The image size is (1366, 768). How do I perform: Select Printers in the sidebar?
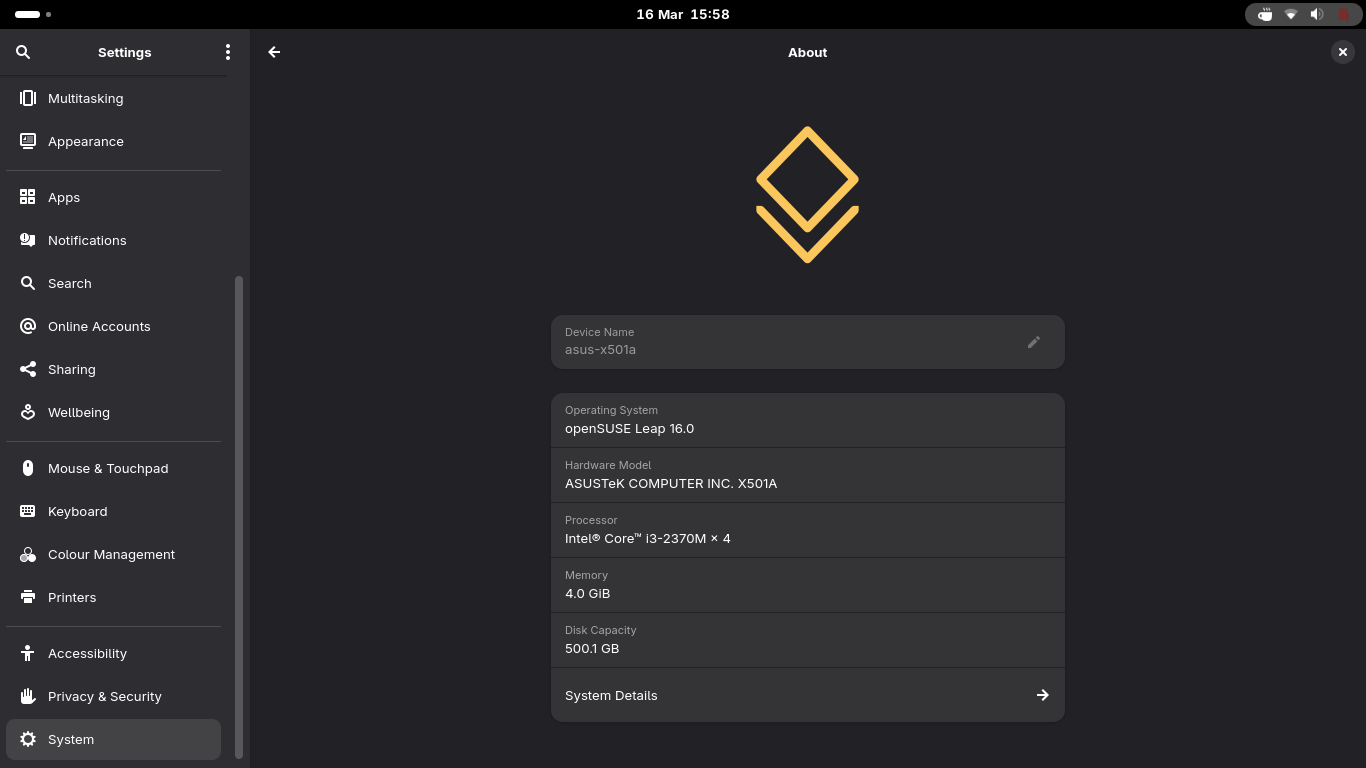click(x=72, y=597)
